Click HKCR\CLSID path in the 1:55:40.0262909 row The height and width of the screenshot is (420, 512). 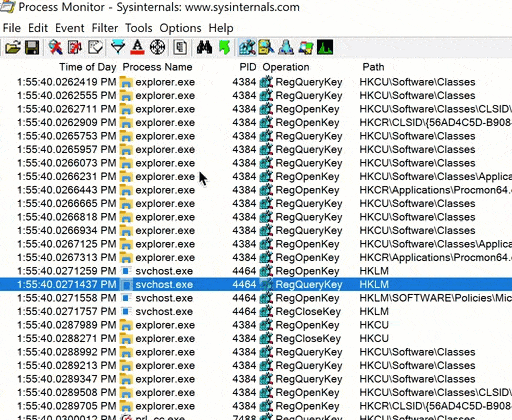click(x=435, y=123)
